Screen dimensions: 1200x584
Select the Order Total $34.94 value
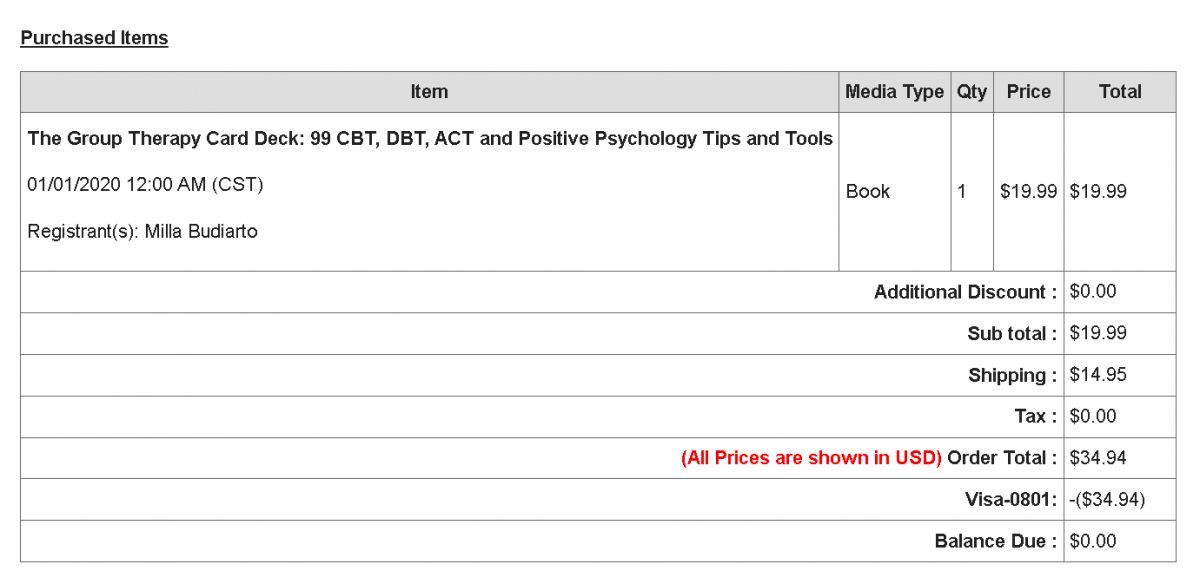1098,458
